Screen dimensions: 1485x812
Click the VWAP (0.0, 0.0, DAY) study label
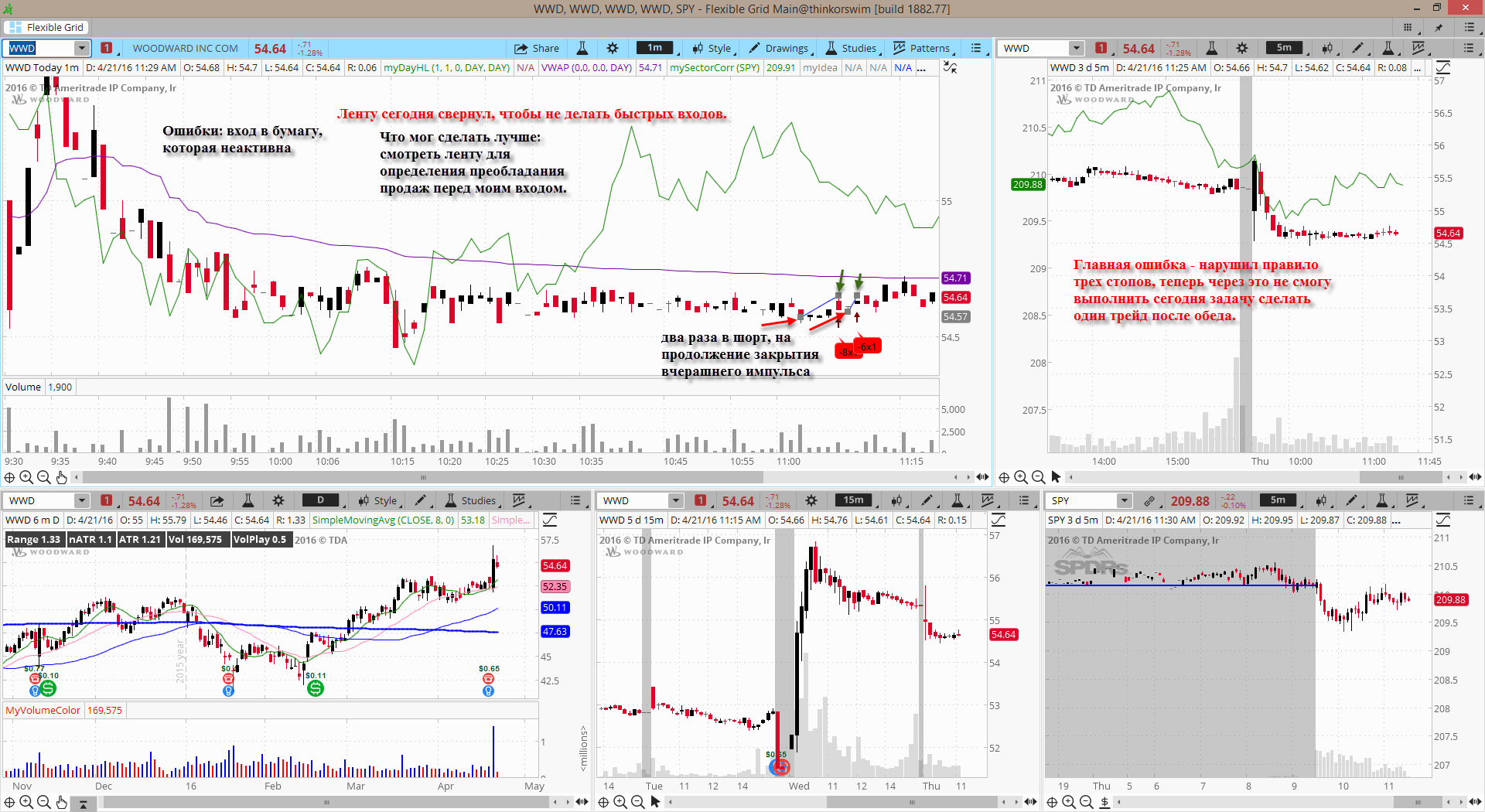(586, 67)
